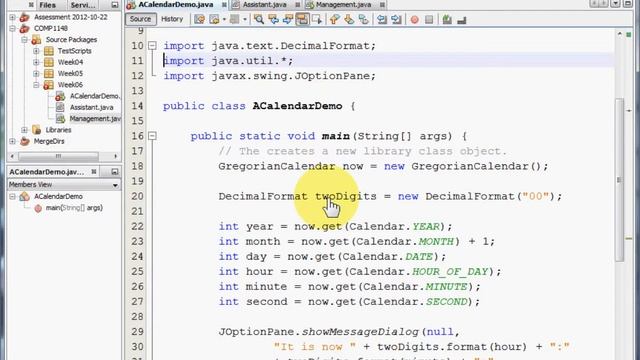The width and height of the screenshot is (640, 360).
Task: Close the ACalendarDemo.java editor tab
Action: (x=224, y=5)
